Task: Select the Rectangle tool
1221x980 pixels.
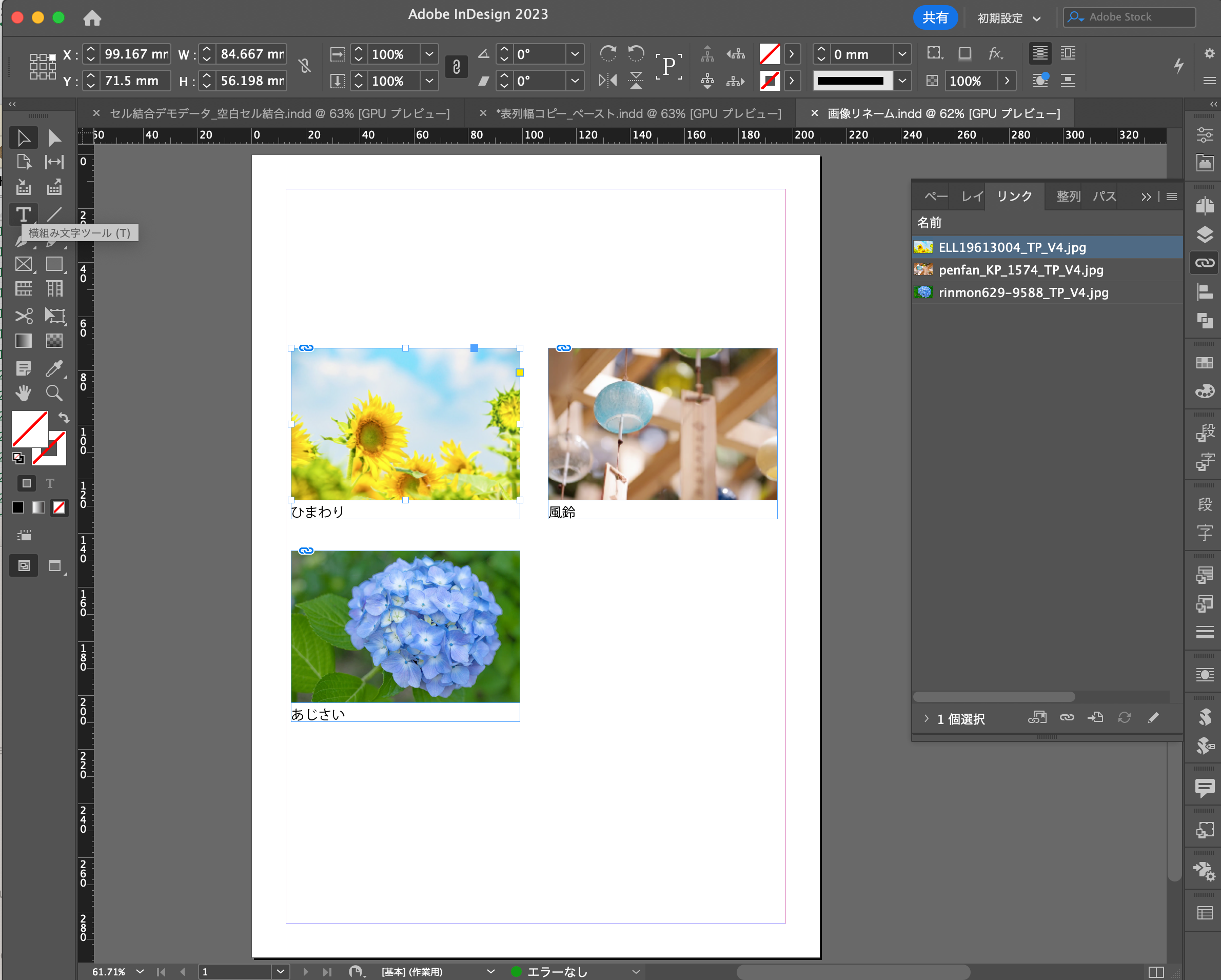Action: click(54, 264)
